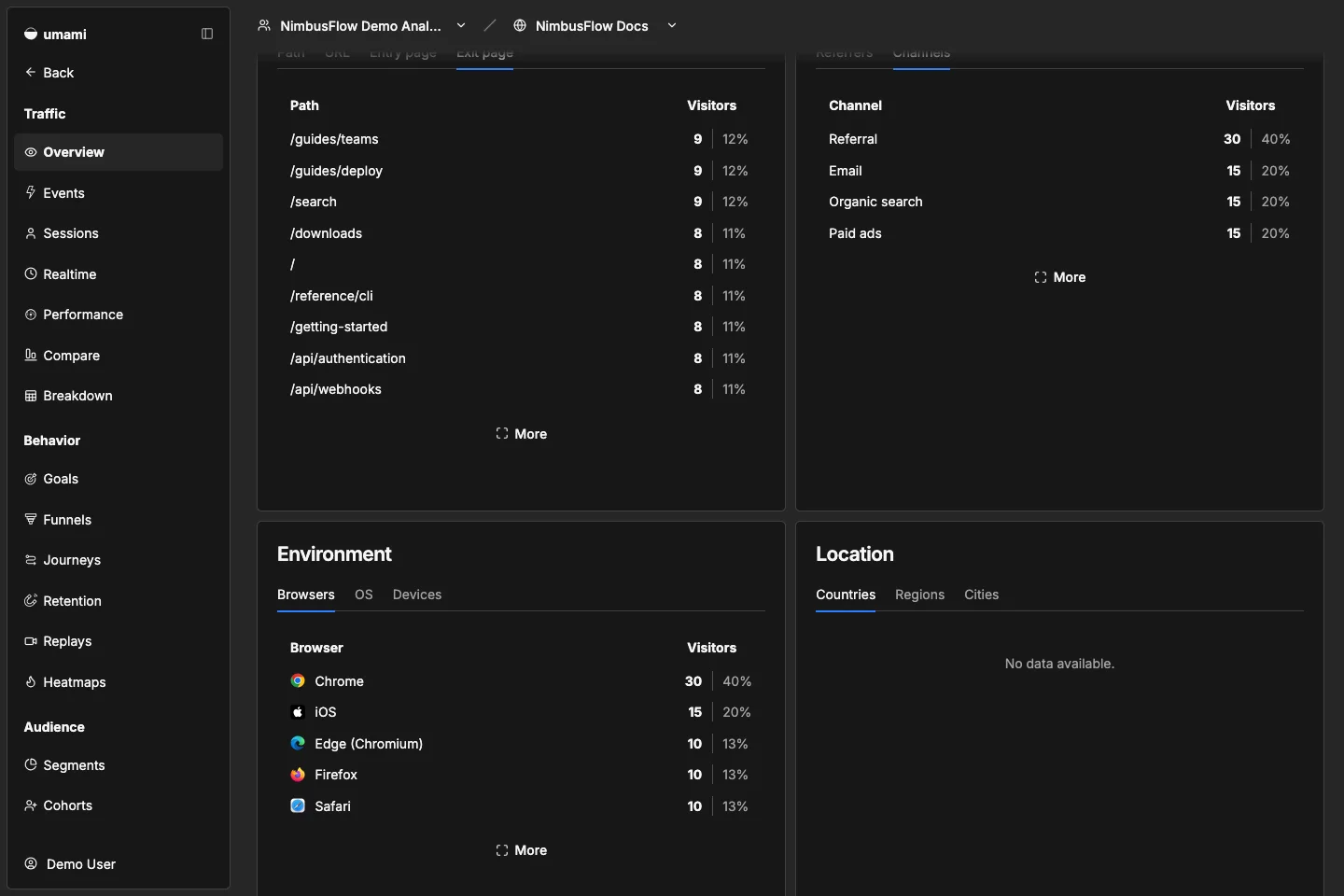Screen dimensions: 1344x896
Task: Open Funnels filter icon
Action: [31, 519]
